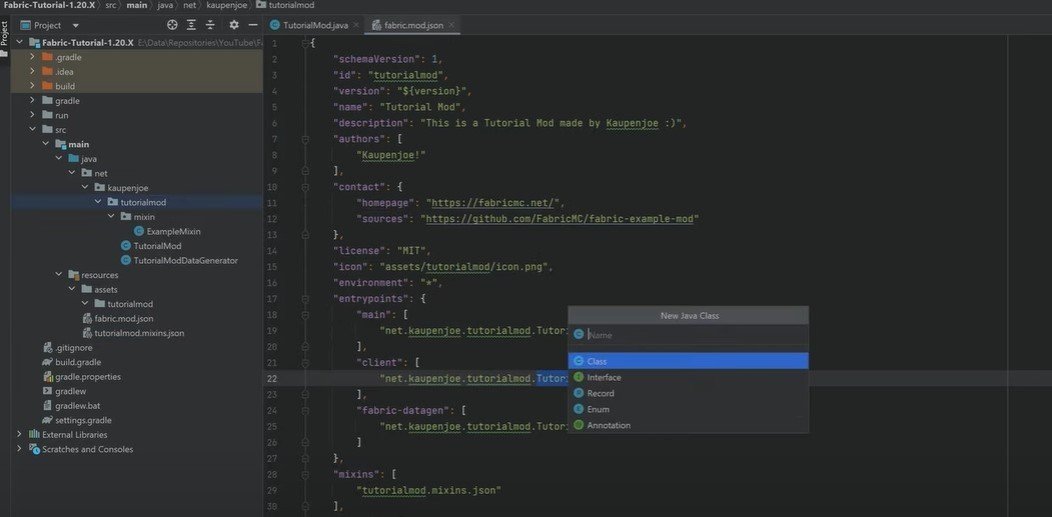Close the TutorialMod.java tab
This screenshot has height=517, width=1052.
point(356,25)
